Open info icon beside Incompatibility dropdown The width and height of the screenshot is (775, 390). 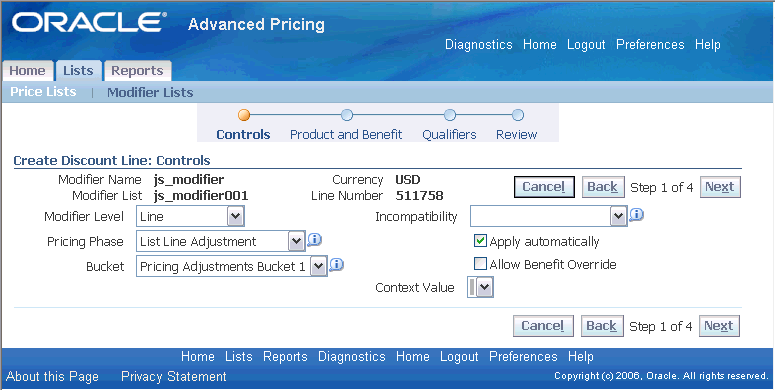coord(636,215)
